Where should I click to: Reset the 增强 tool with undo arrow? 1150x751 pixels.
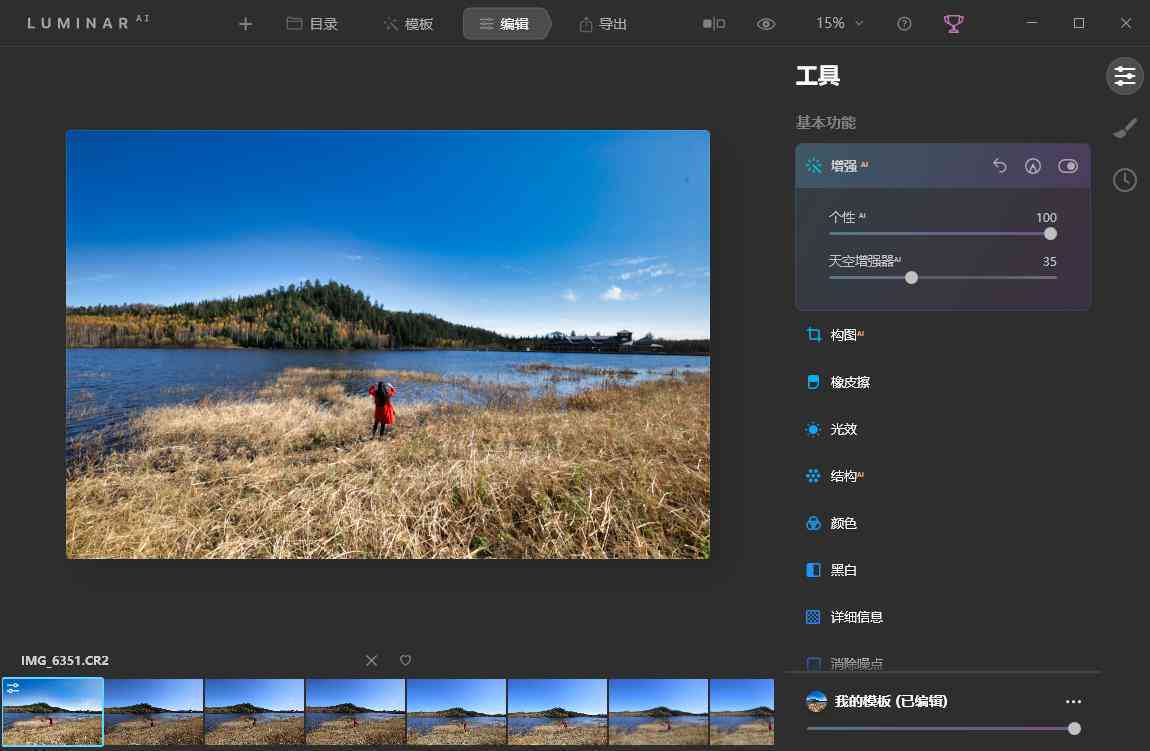point(999,166)
